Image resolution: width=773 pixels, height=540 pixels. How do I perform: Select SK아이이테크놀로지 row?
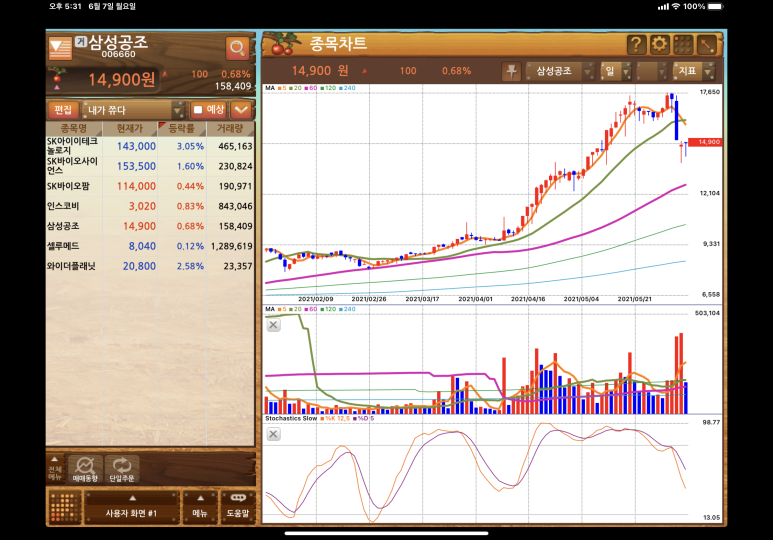click(150, 146)
